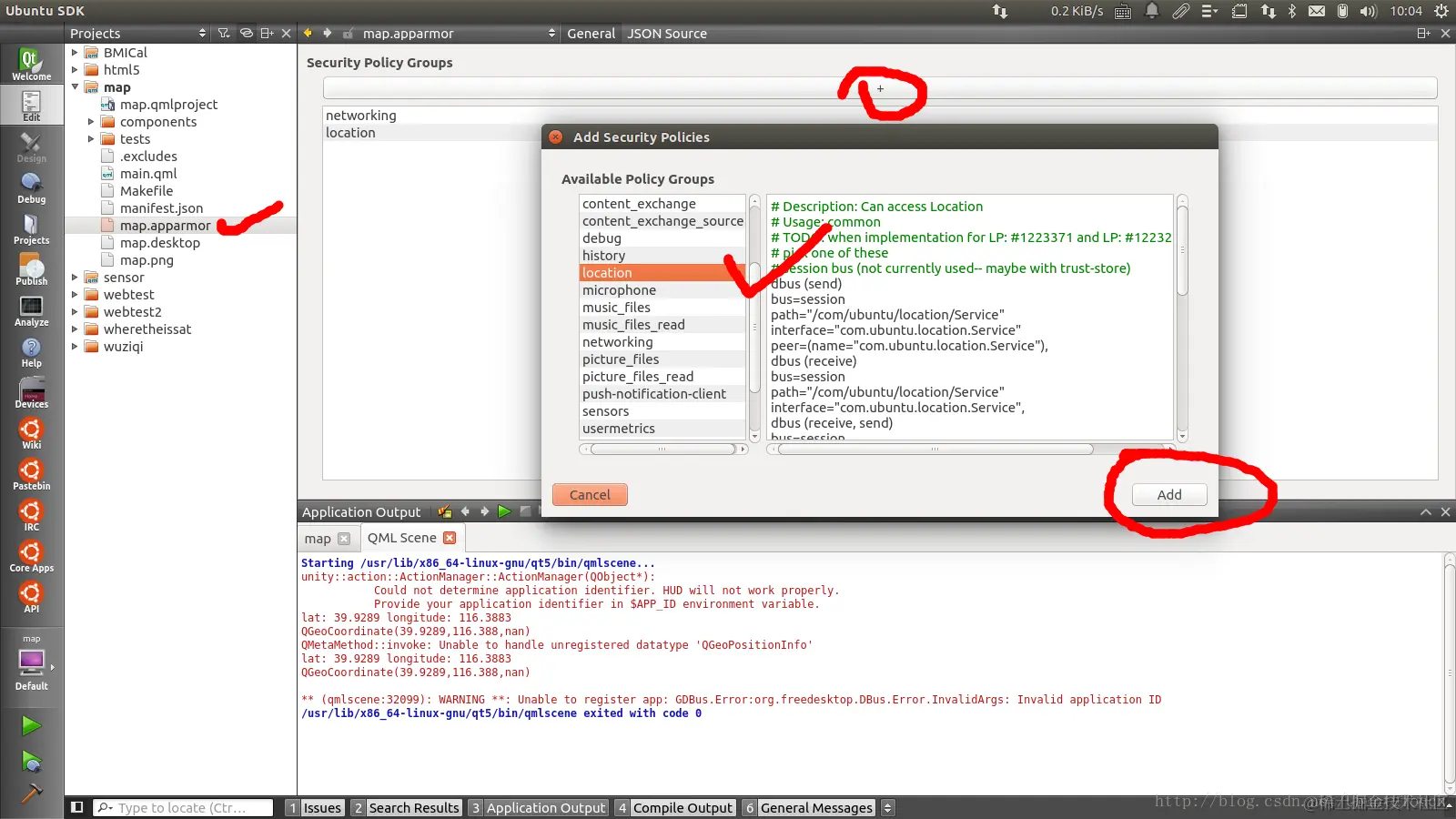Image resolution: width=1456 pixels, height=819 pixels.
Task: Click Cancel in Add Security Policies dialog
Action: click(x=590, y=495)
